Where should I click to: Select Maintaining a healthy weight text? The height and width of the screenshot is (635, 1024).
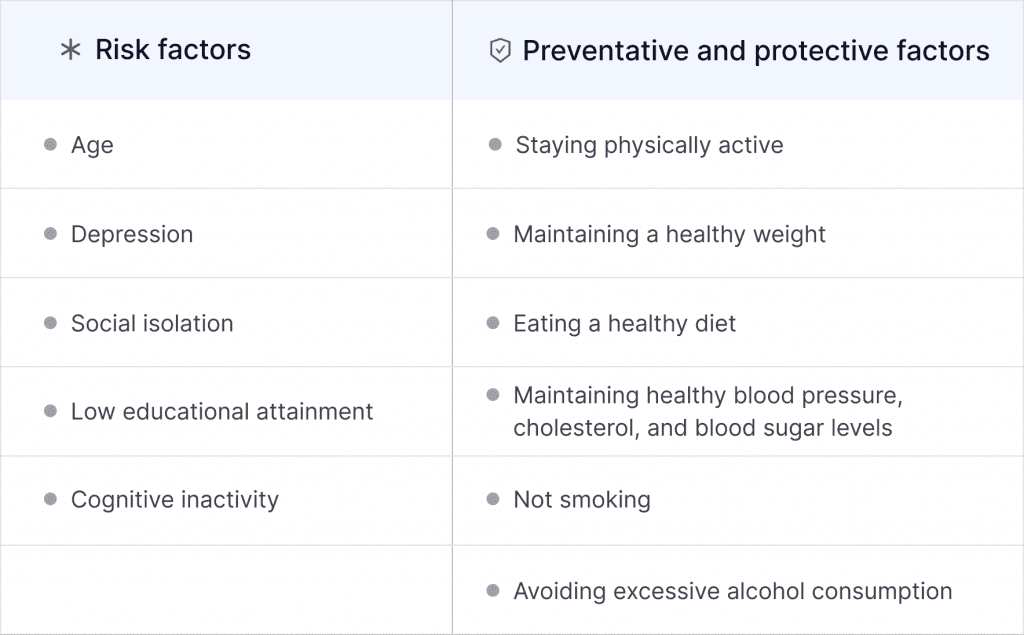click(669, 235)
